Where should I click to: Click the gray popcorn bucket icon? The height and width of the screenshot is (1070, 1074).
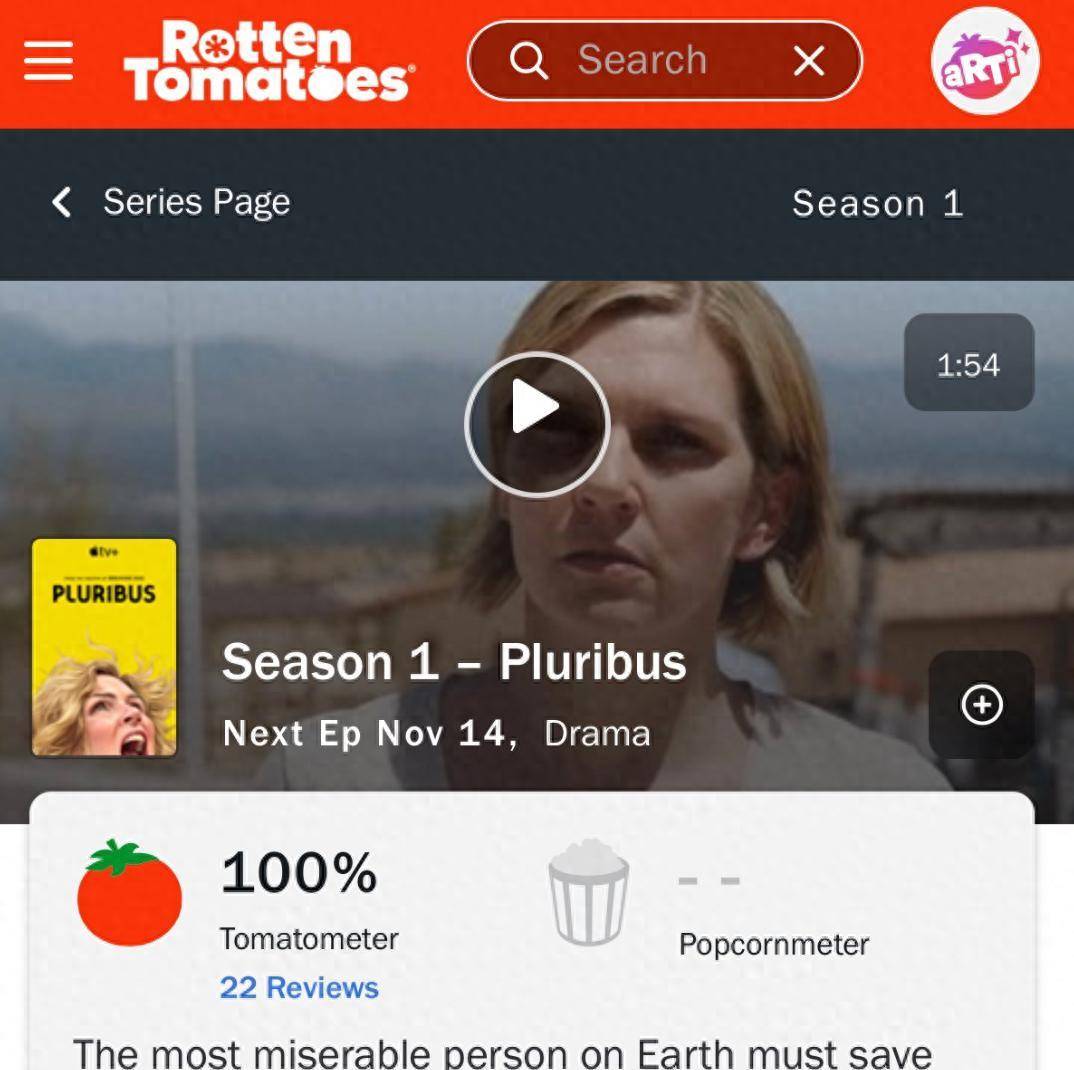[588, 893]
